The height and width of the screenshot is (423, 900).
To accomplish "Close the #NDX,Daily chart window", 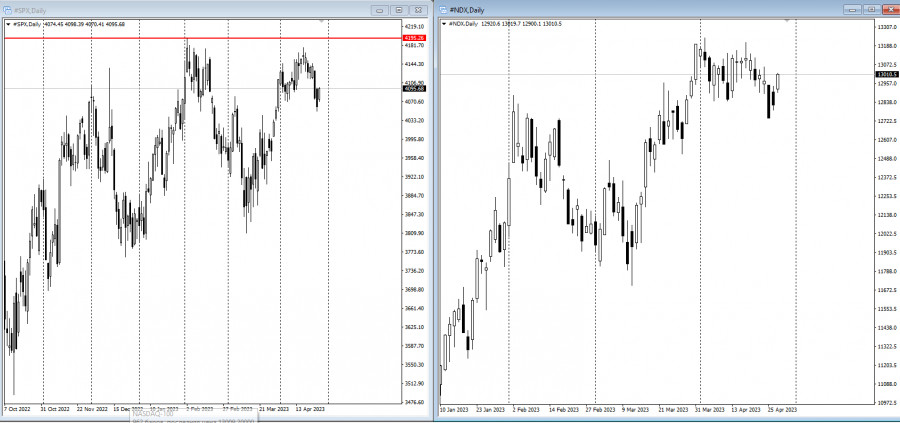I will click(x=890, y=9).
